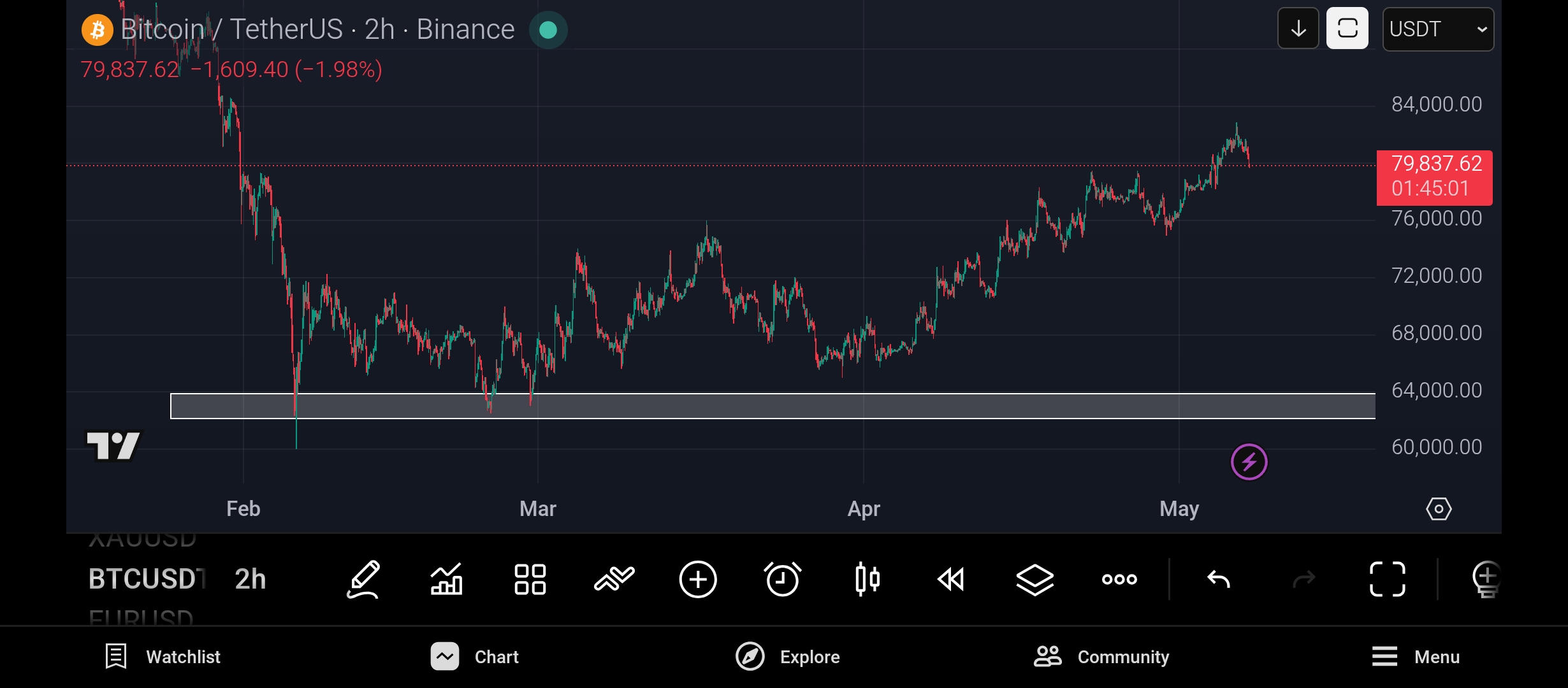1568x688 pixels.
Task: Go to the Watchlist tab
Action: [163, 657]
